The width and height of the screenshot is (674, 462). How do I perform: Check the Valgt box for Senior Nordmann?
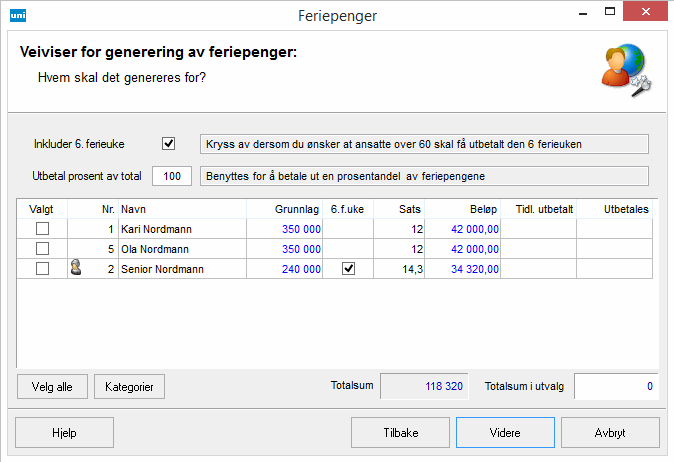pos(42,269)
